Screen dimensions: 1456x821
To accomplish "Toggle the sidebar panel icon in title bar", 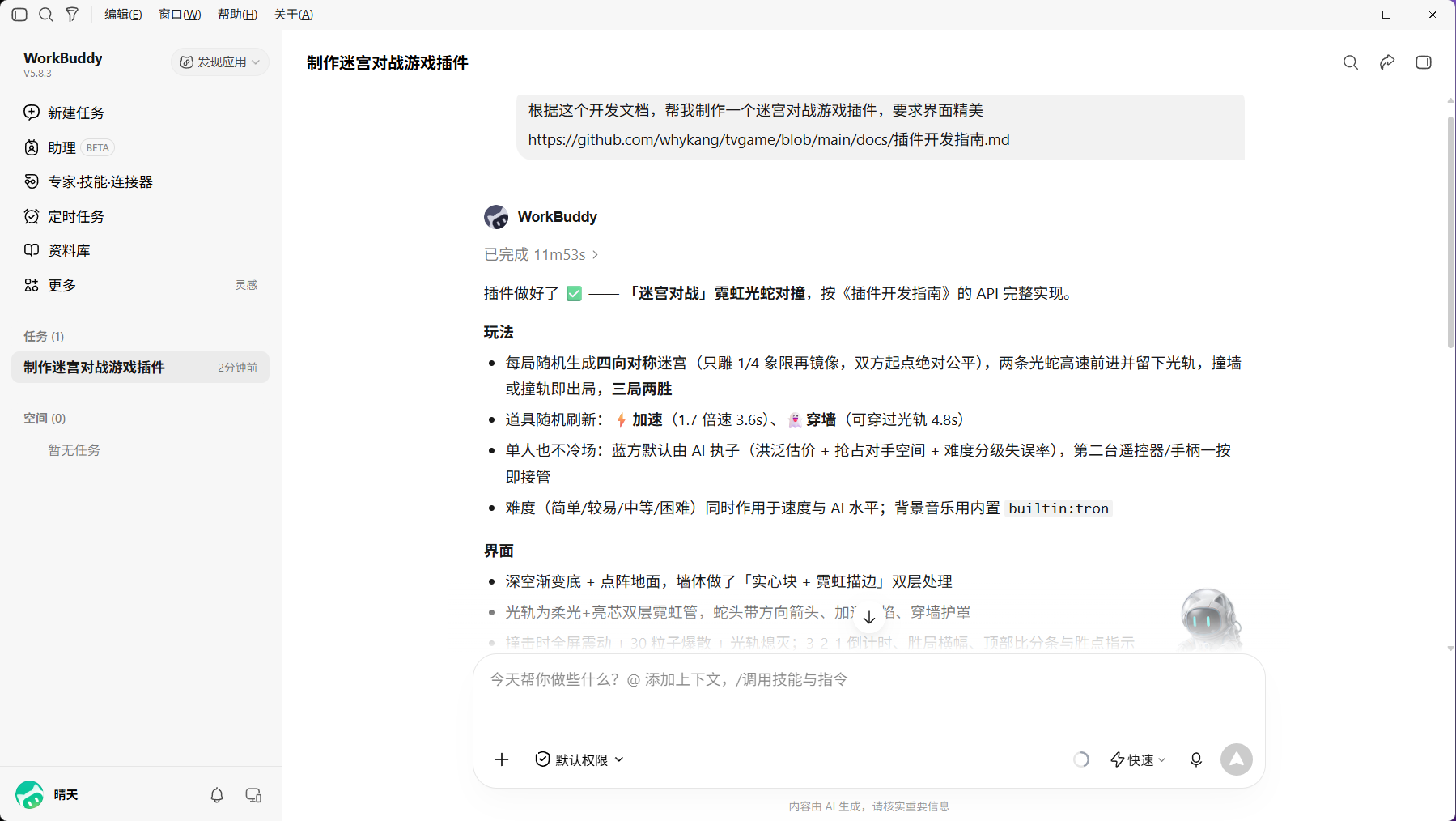I will point(20,15).
